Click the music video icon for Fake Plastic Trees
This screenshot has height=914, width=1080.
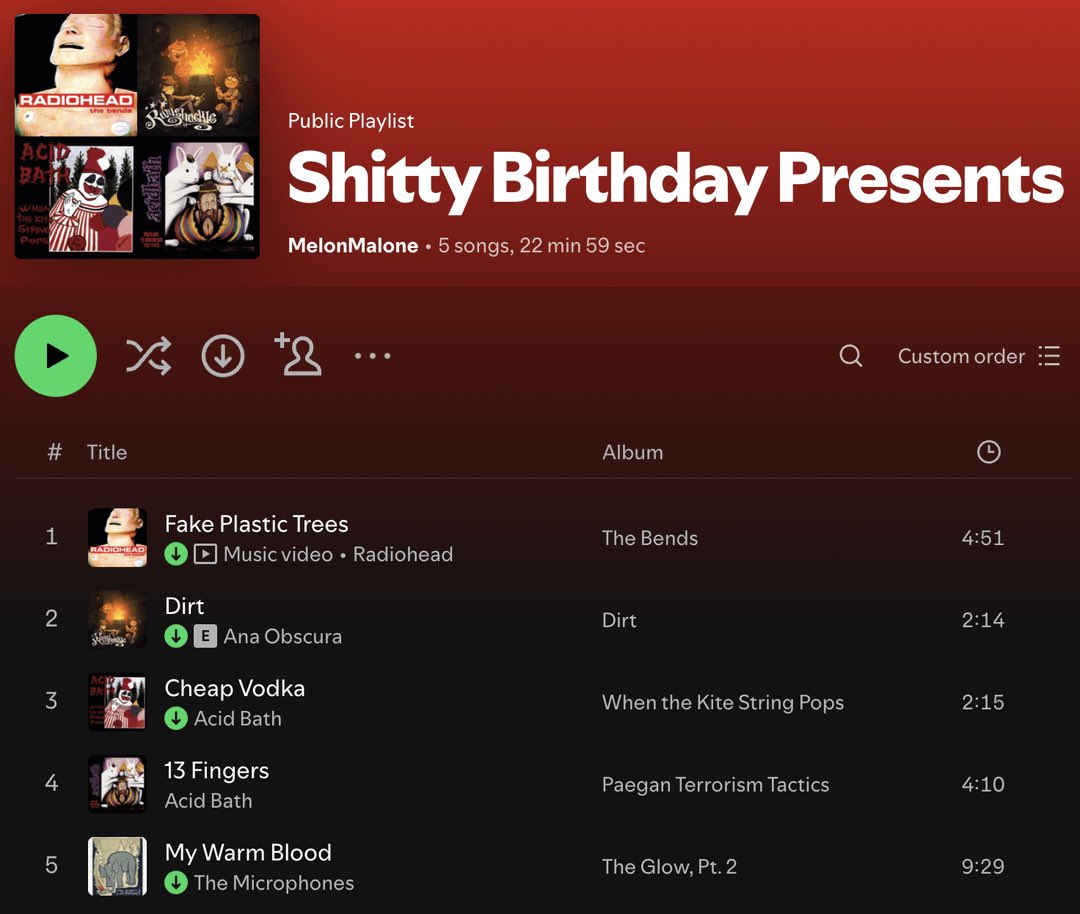205,554
